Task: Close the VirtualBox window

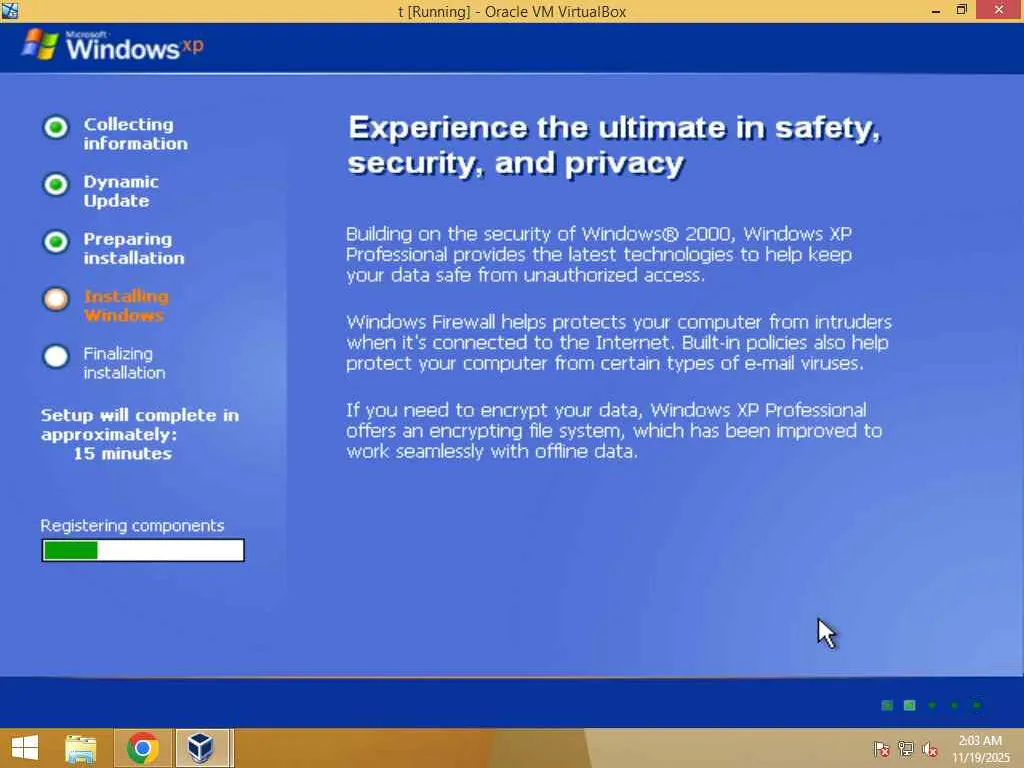Action: pyautogui.click(x=999, y=10)
